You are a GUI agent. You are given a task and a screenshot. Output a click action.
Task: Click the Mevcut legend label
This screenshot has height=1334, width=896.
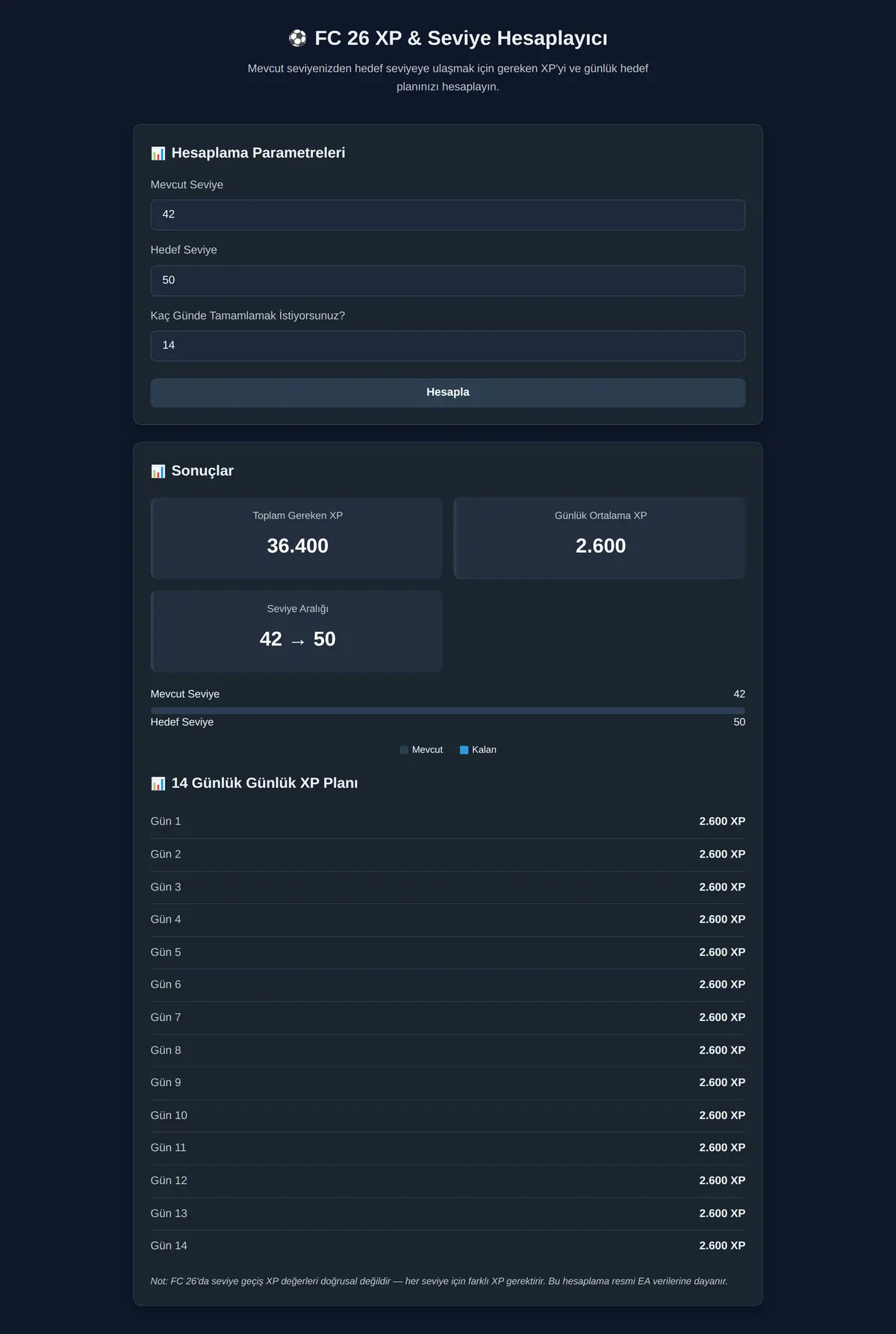click(427, 750)
